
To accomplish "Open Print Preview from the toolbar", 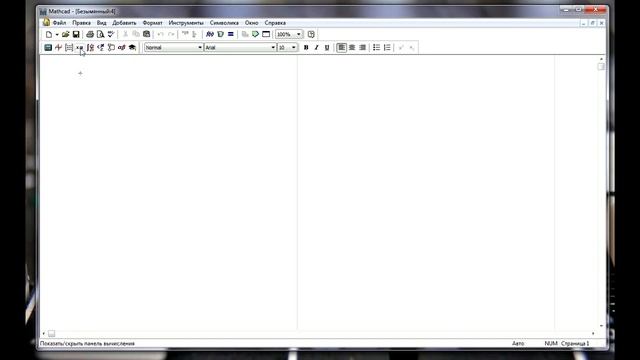I will point(100,34).
